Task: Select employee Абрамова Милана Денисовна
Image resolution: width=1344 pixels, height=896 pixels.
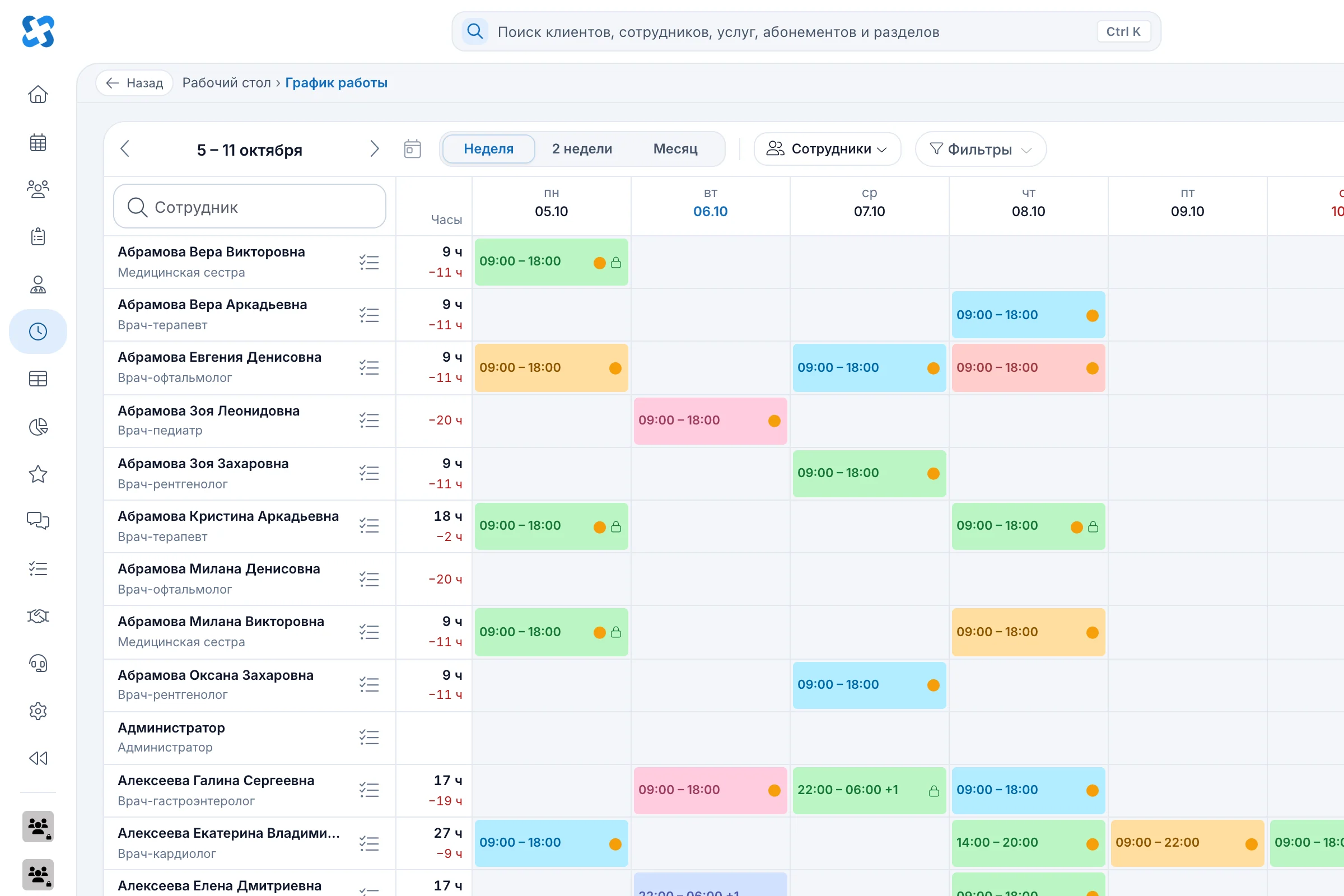Action: coord(219,568)
